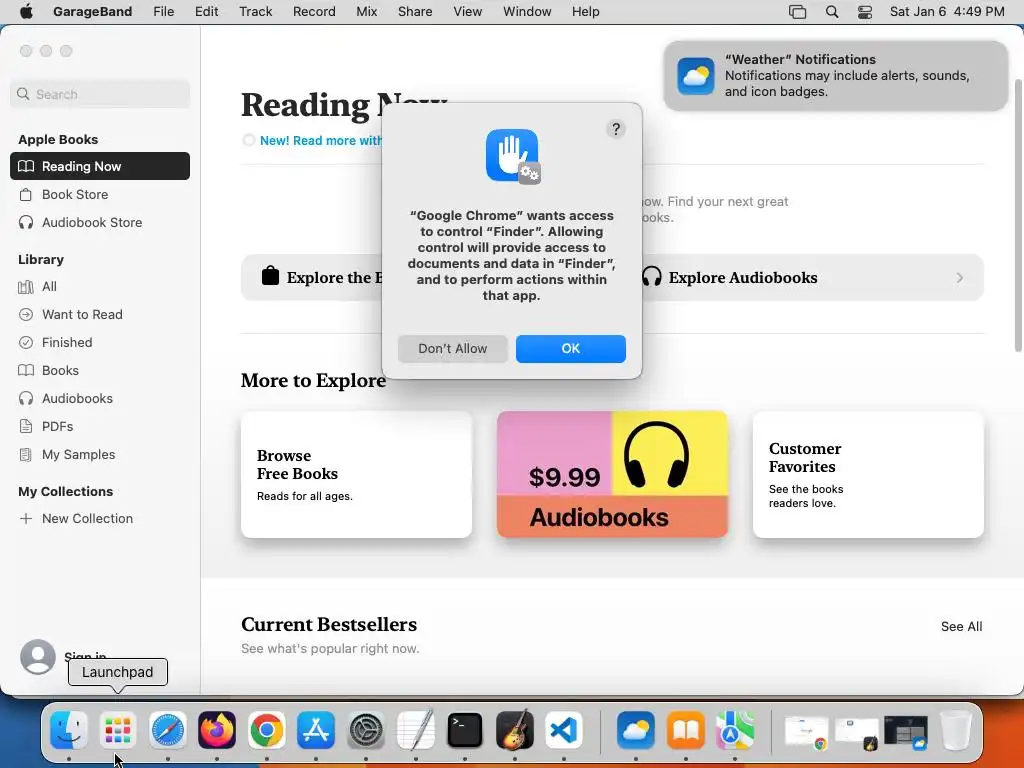Open Want to Read list
Image resolution: width=1024 pixels, height=768 pixels.
click(x=100, y=314)
